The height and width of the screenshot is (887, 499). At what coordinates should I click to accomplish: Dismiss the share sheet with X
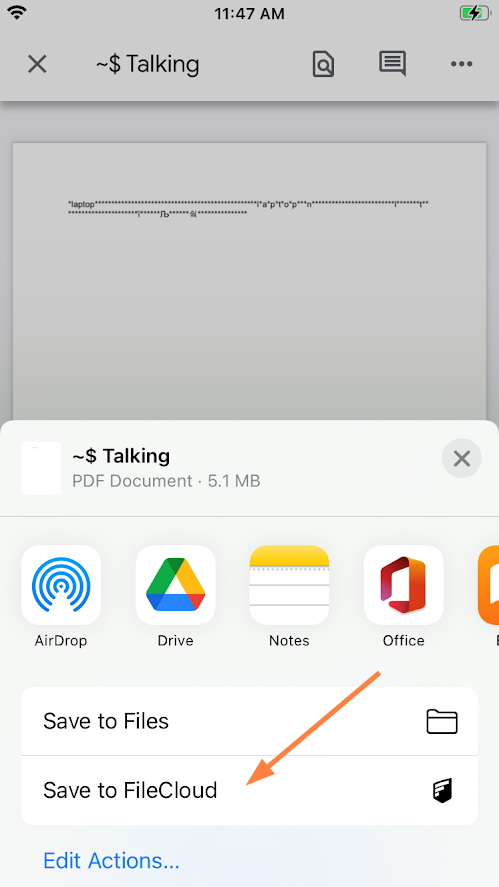[x=462, y=458]
